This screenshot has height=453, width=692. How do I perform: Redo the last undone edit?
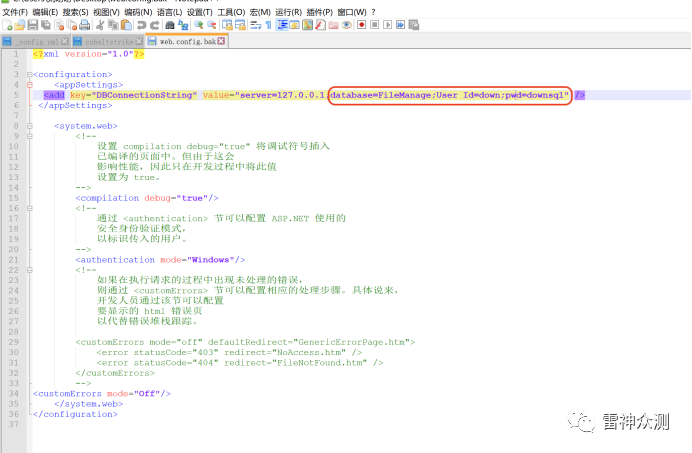tap(154, 25)
